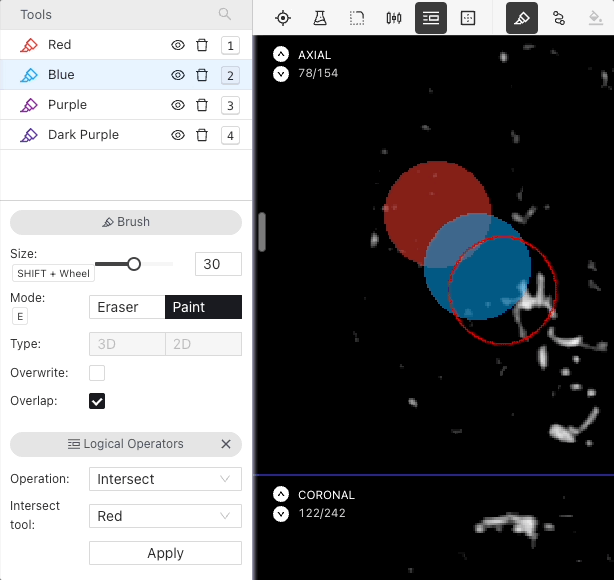The image size is (614, 580).
Task: Switch brush mode to Eraser
Action: pos(127,307)
